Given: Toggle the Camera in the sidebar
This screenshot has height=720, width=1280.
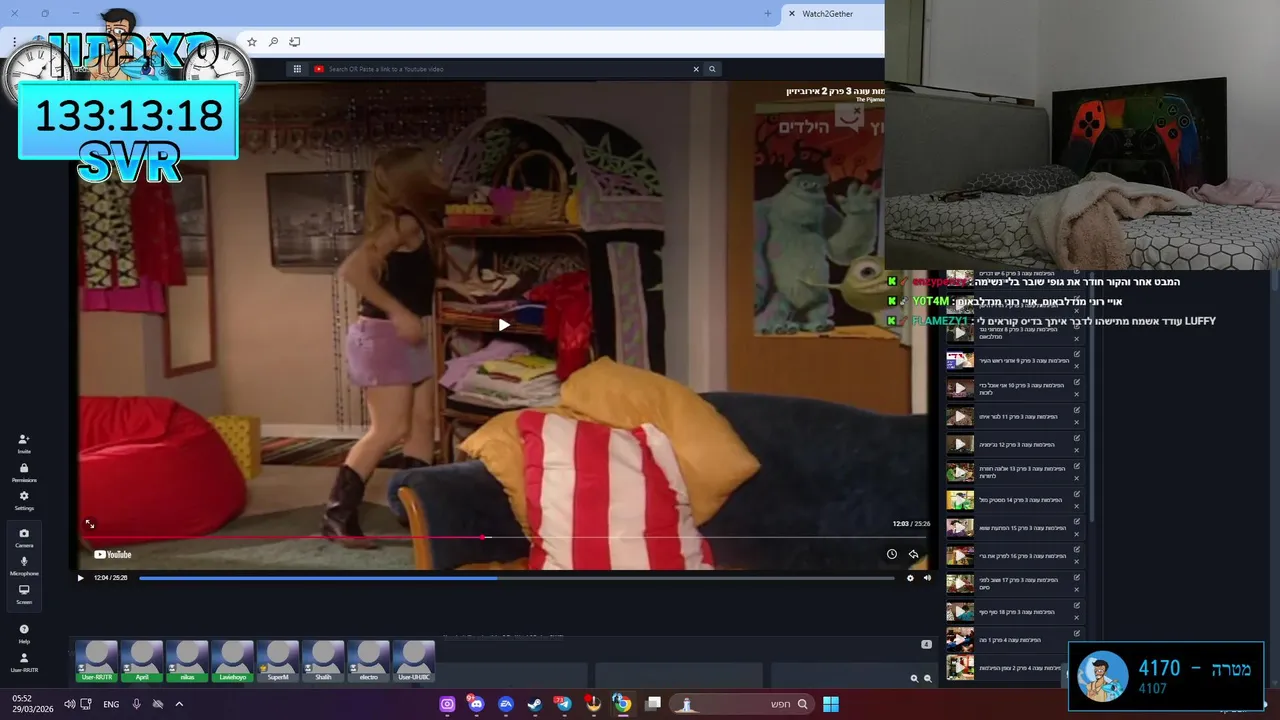Looking at the screenshot, I should click(x=24, y=538).
